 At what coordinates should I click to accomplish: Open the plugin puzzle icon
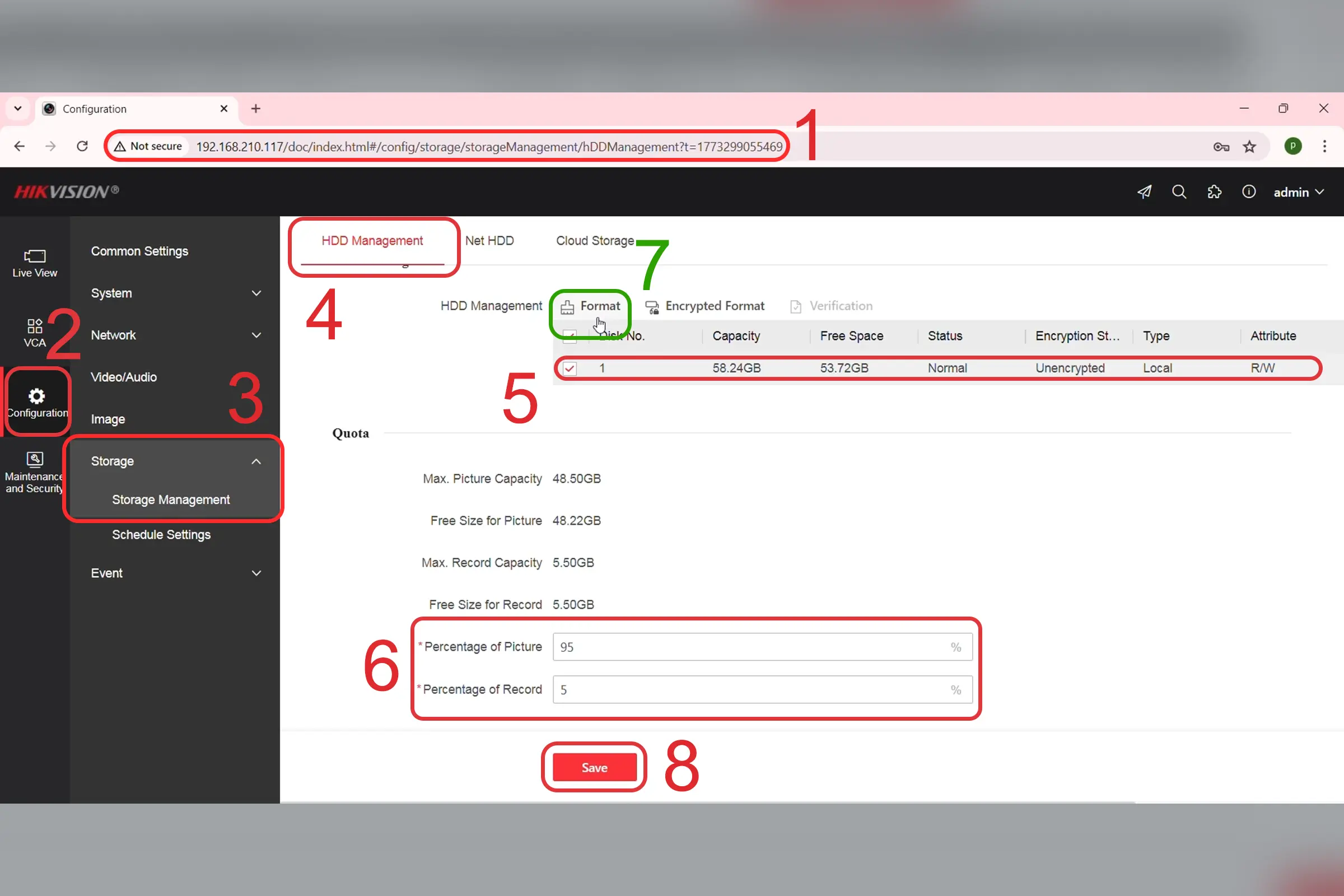(1214, 192)
